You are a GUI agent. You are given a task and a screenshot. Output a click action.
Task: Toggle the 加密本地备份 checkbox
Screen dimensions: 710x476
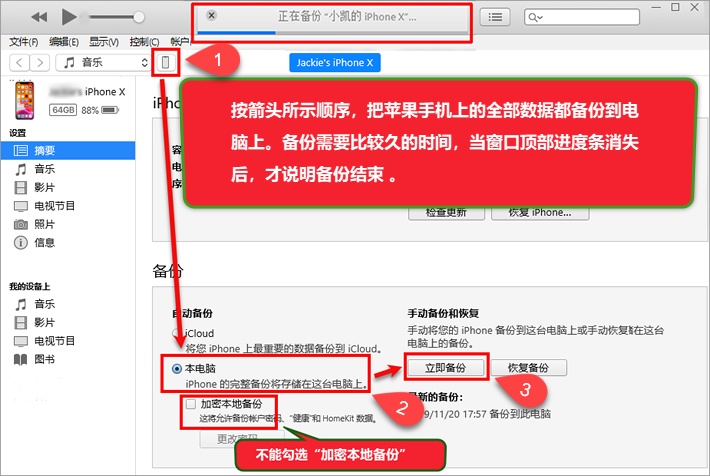pyautogui.click(x=190, y=403)
